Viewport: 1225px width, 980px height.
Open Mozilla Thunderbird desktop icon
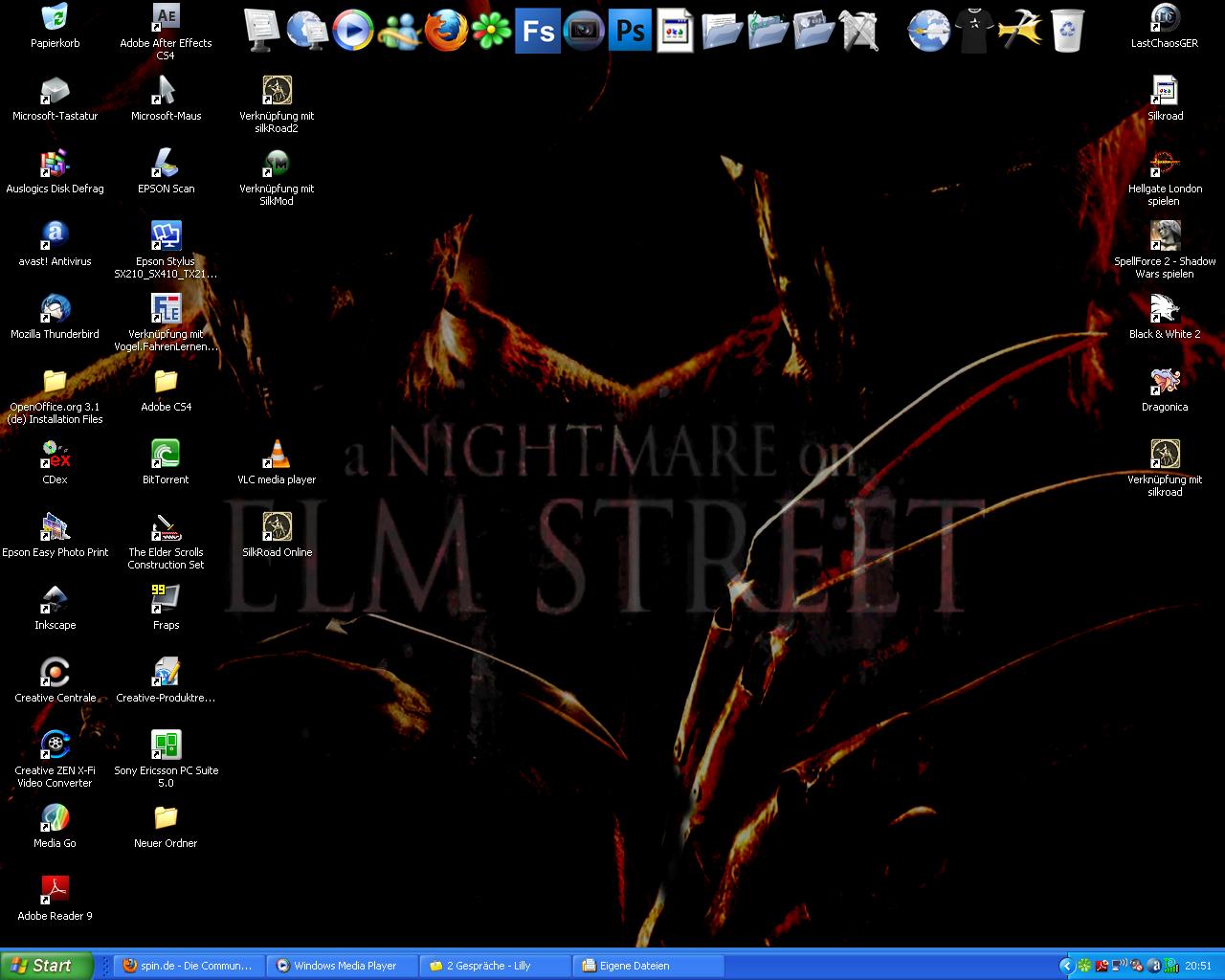(x=56, y=310)
